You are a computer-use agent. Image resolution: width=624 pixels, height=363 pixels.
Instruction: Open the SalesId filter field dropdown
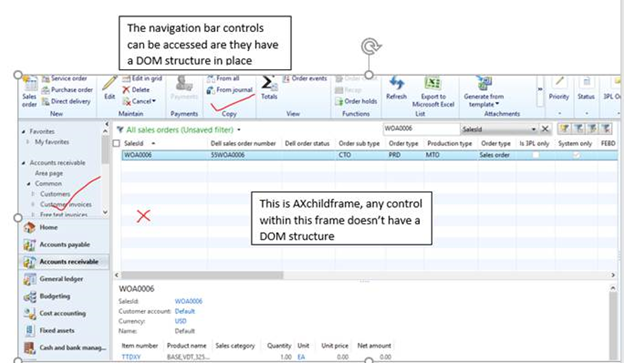(x=533, y=129)
